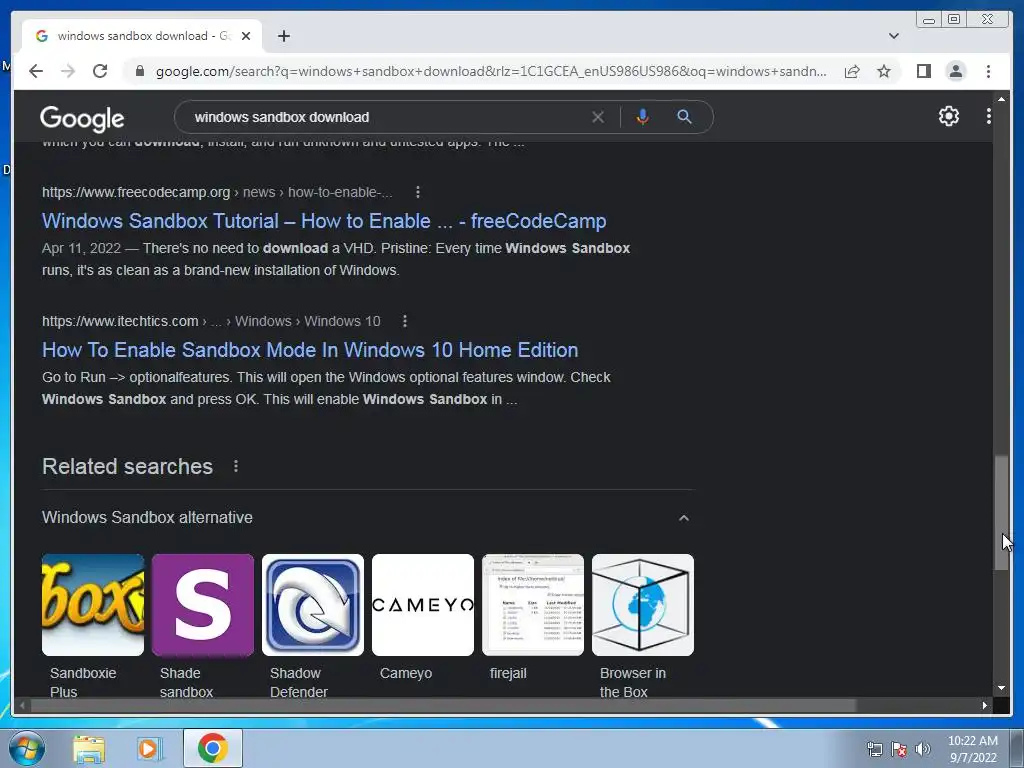Select the Shade sandbox thumbnail
Viewport: 1024px width, 768px height.
click(x=202, y=605)
